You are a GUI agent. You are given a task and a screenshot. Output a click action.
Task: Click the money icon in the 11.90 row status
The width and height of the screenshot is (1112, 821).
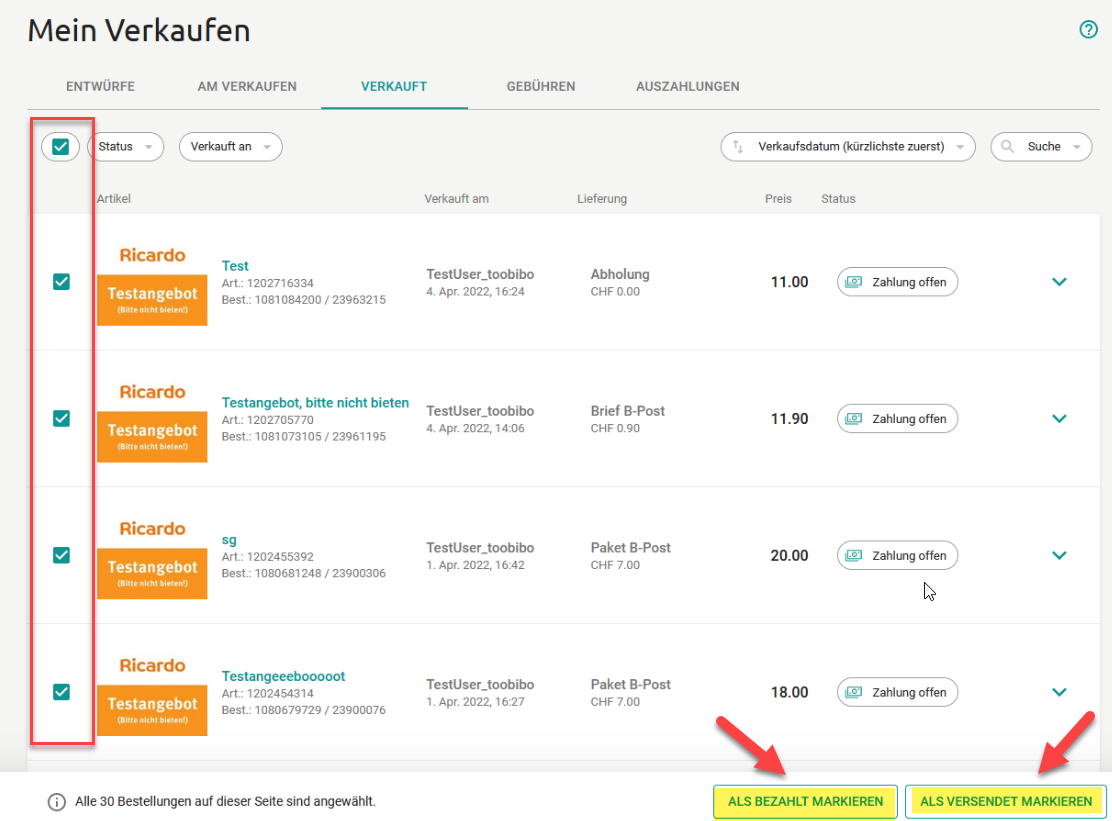tap(854, 419)
